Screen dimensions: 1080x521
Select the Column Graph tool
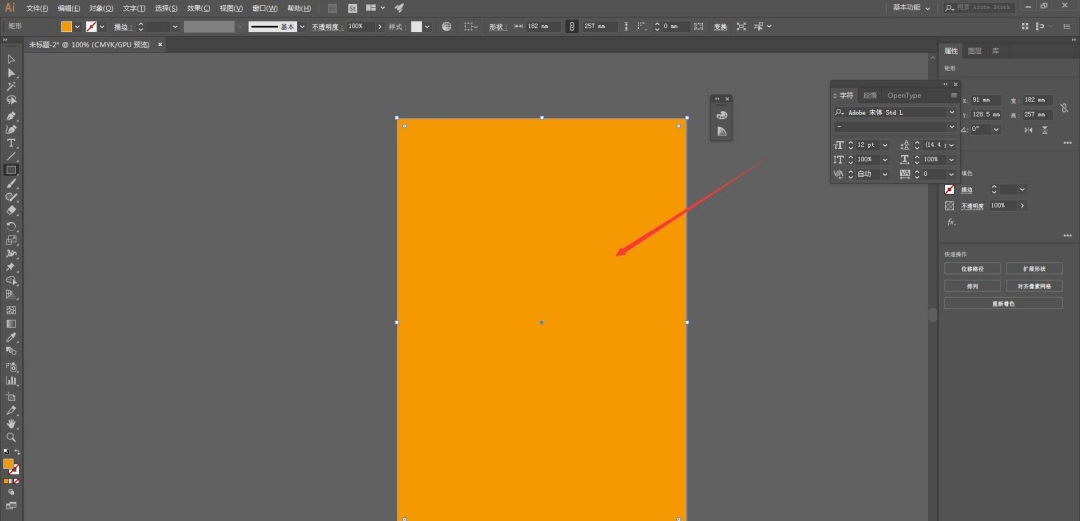tap(11, 380)
